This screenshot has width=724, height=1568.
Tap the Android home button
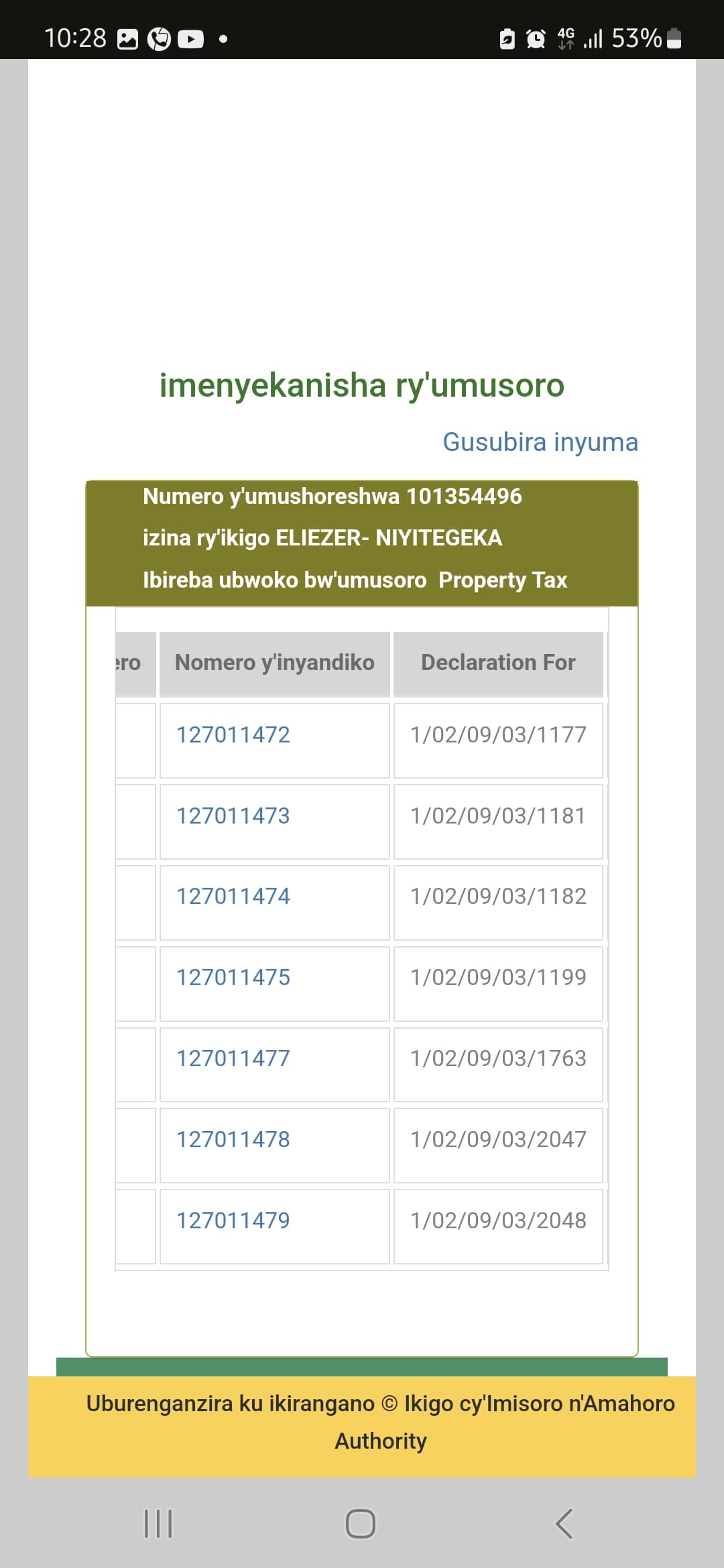click(x=360, y=1523)
